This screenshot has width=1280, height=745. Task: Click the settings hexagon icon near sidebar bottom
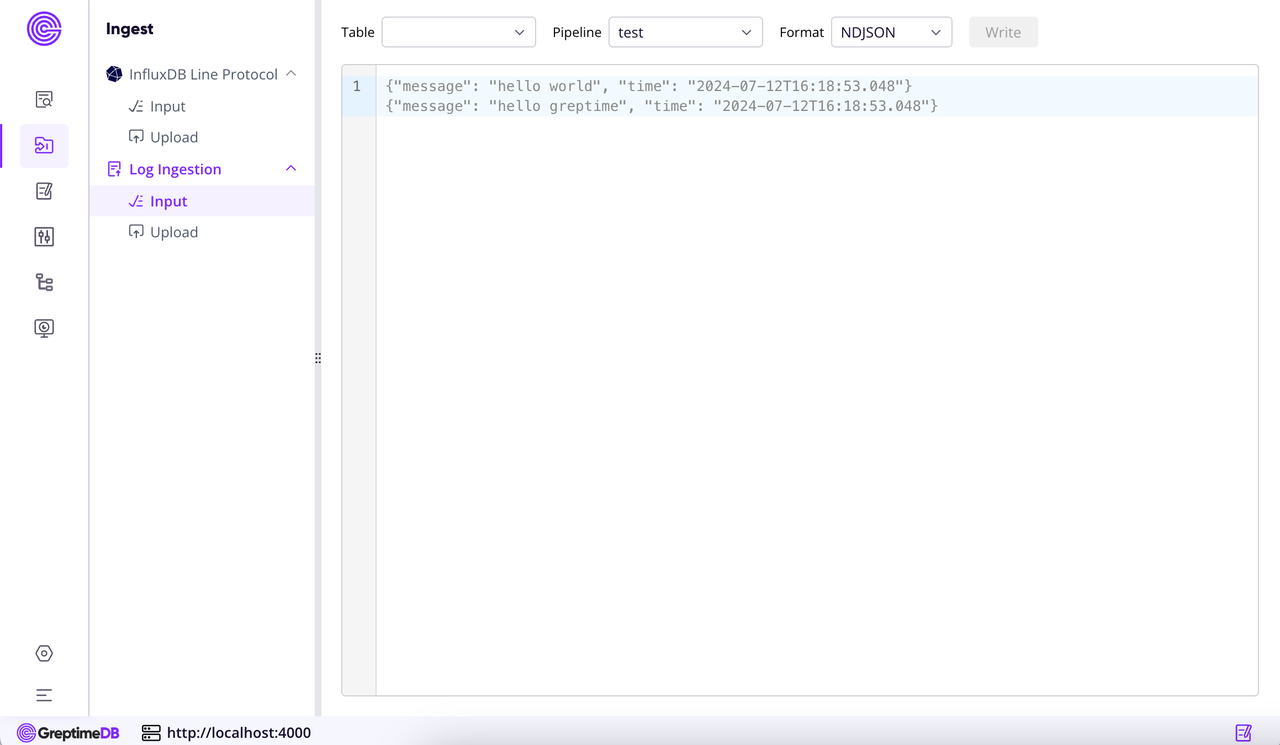(44, 653)
